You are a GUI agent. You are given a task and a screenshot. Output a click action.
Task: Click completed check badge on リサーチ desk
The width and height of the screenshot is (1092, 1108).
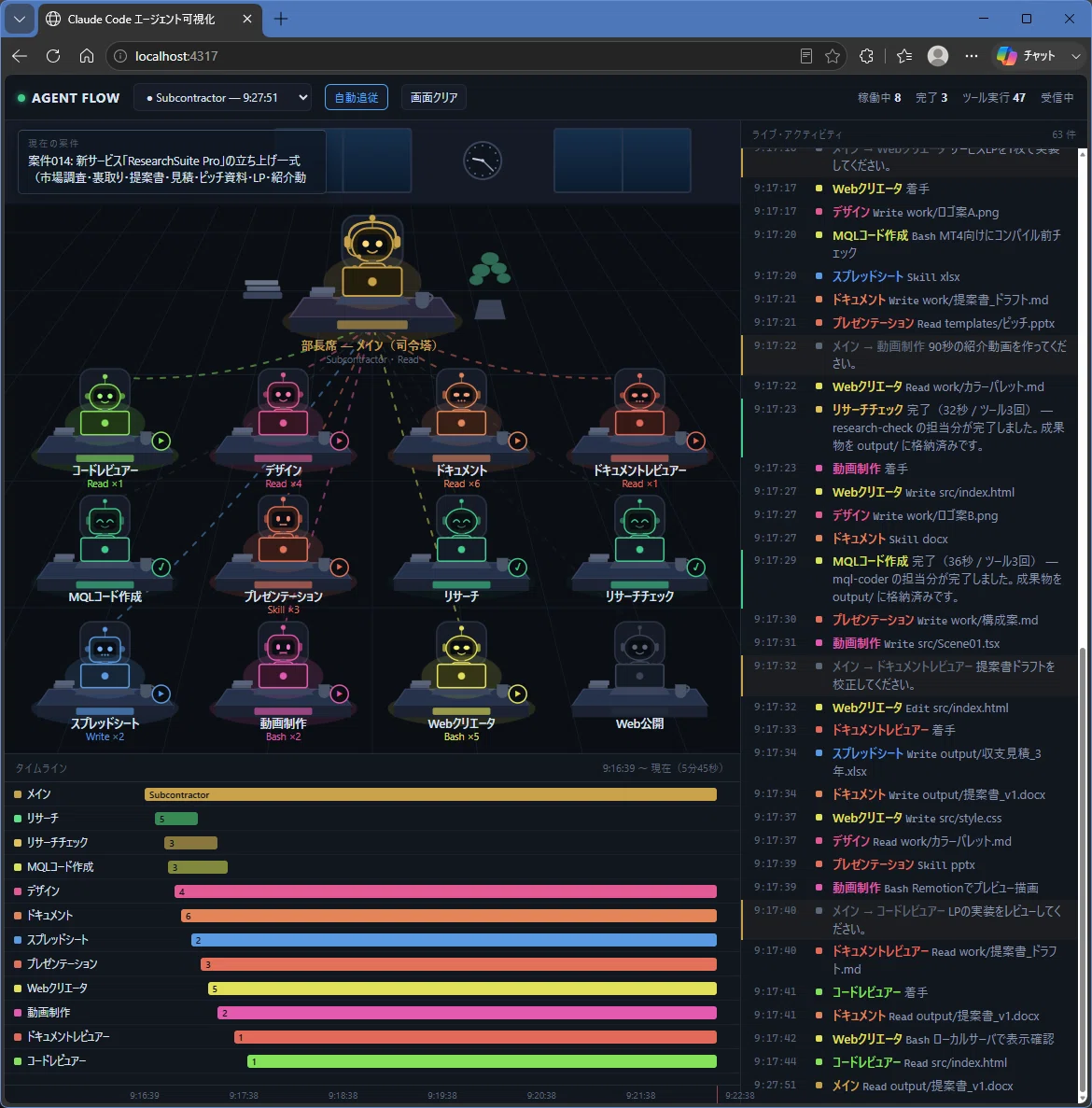pos(518,568)
